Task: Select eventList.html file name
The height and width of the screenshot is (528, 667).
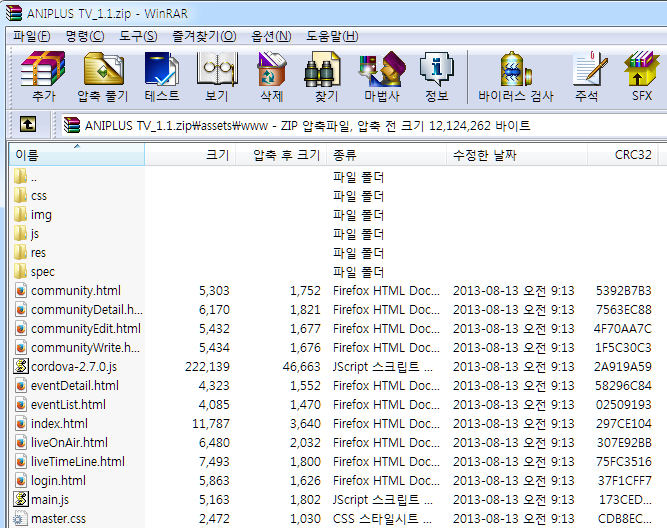Action: [68, 405]
